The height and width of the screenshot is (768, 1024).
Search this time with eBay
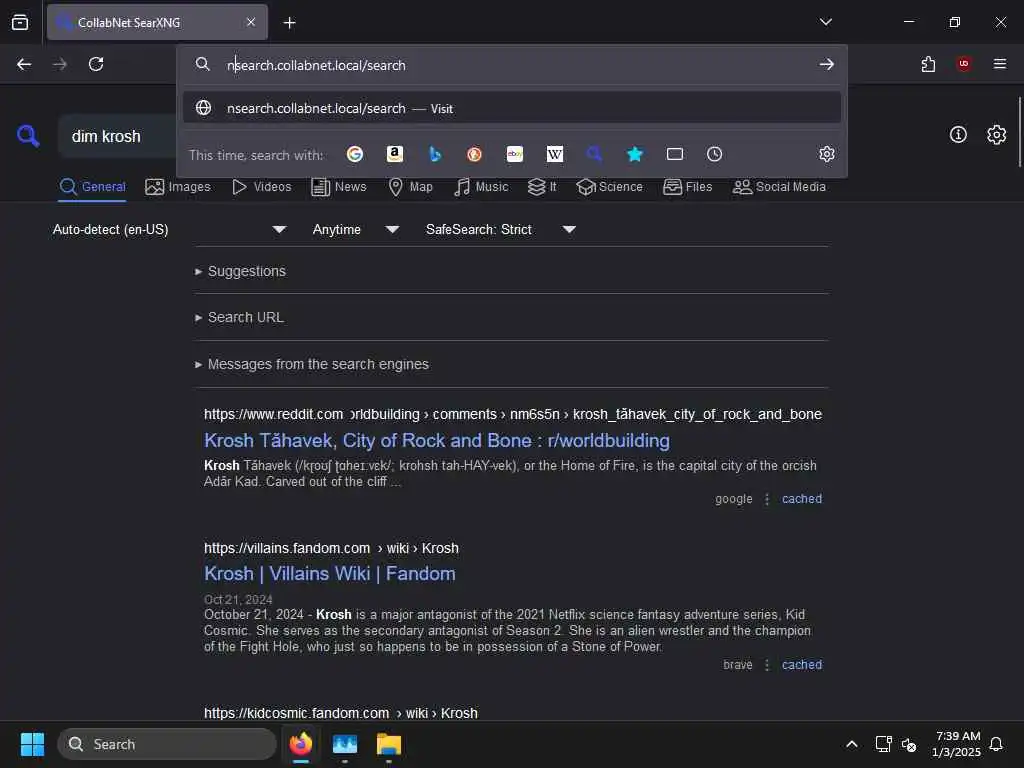(x=515, y=154)
